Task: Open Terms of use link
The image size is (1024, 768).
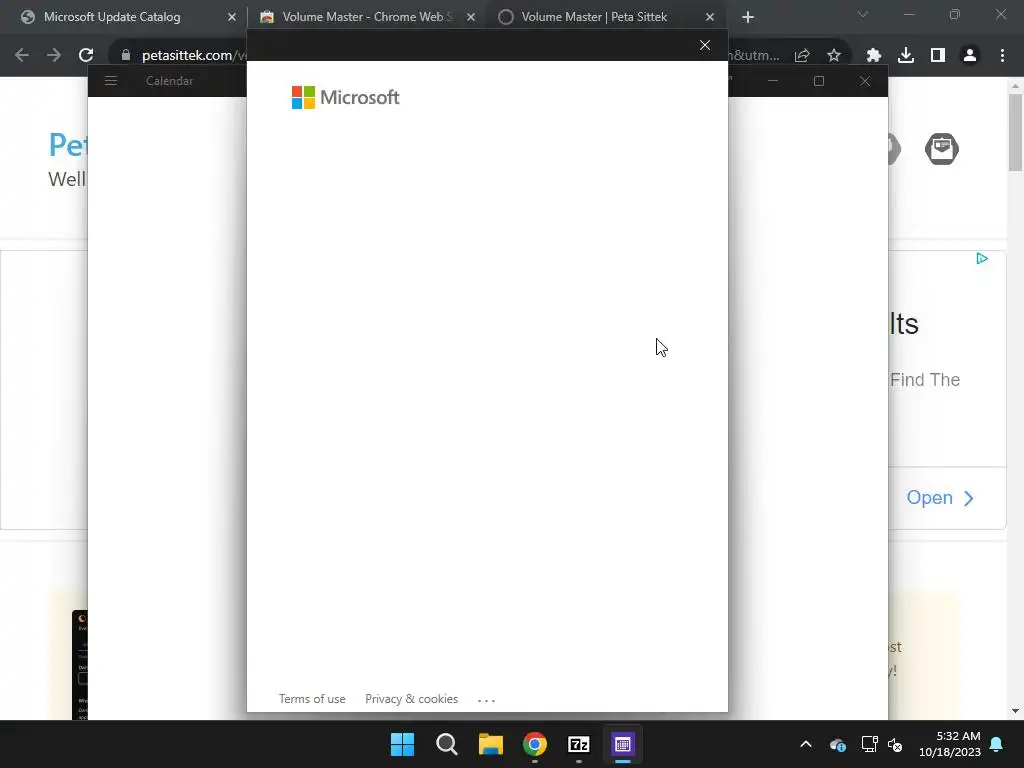Action: pyautogui.click(x=312, y=699)
